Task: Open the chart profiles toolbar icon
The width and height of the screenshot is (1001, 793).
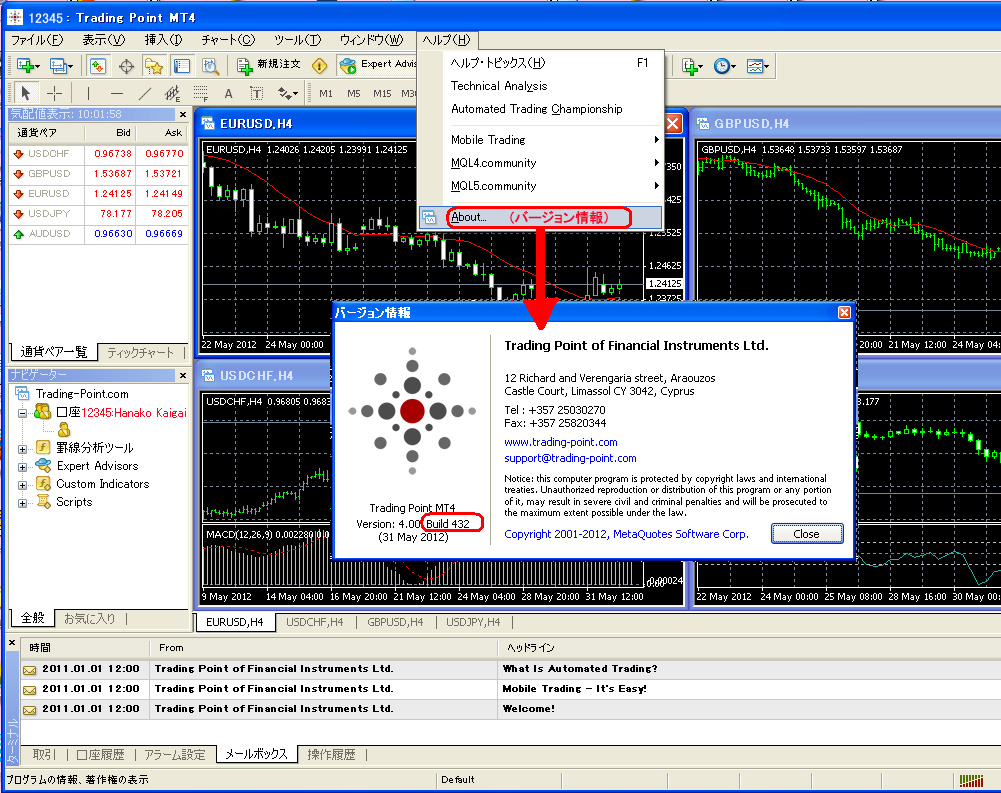Action: (x=61, y=65)
